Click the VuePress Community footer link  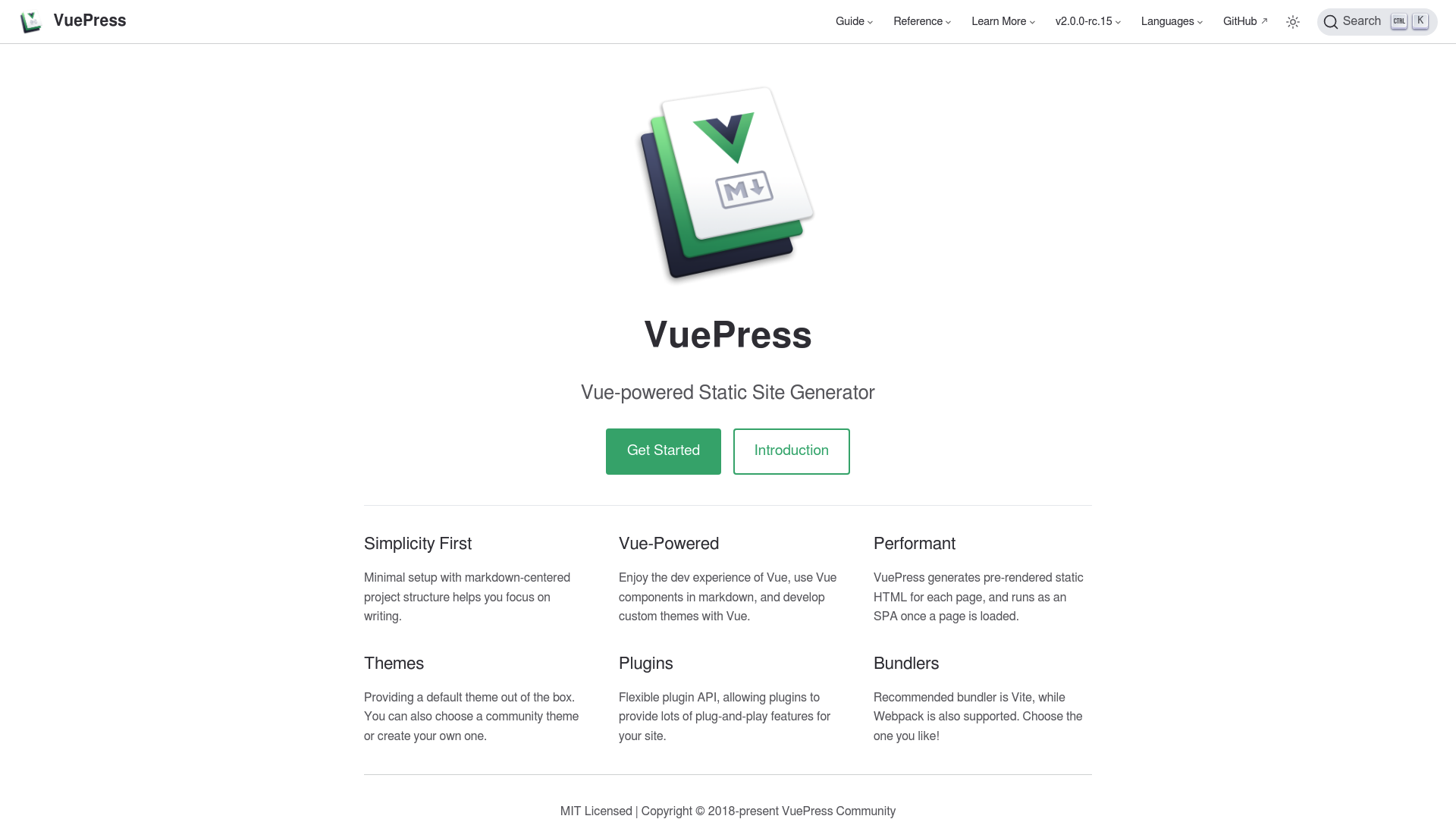point(838,811)
